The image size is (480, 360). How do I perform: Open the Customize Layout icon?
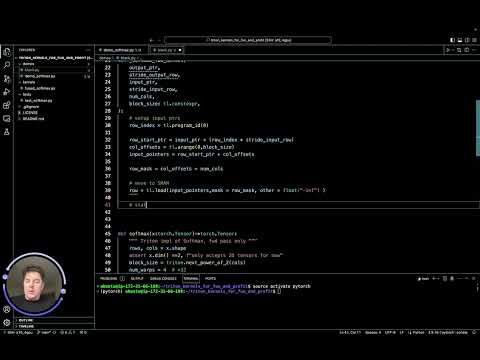(474, 40)
